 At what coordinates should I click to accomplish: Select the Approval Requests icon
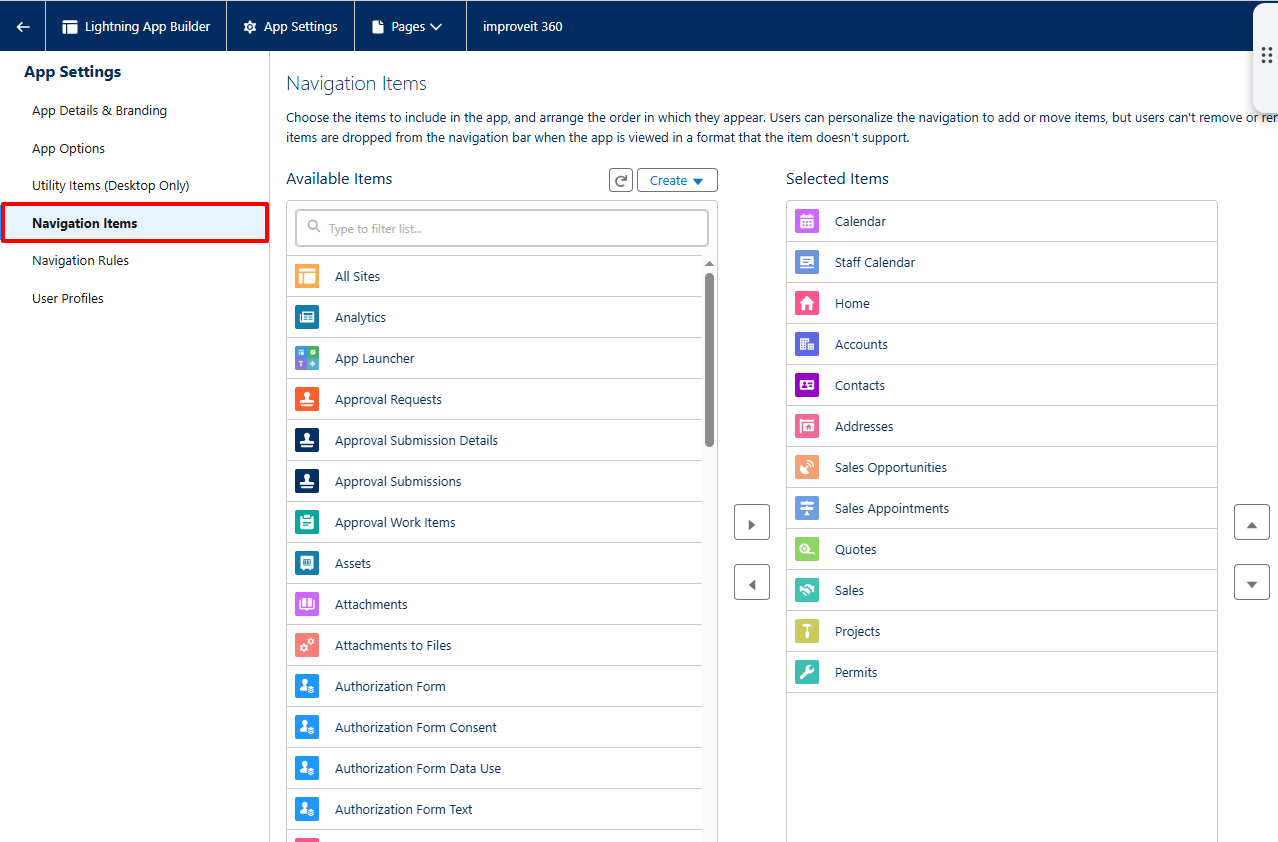tap(307, 399)
